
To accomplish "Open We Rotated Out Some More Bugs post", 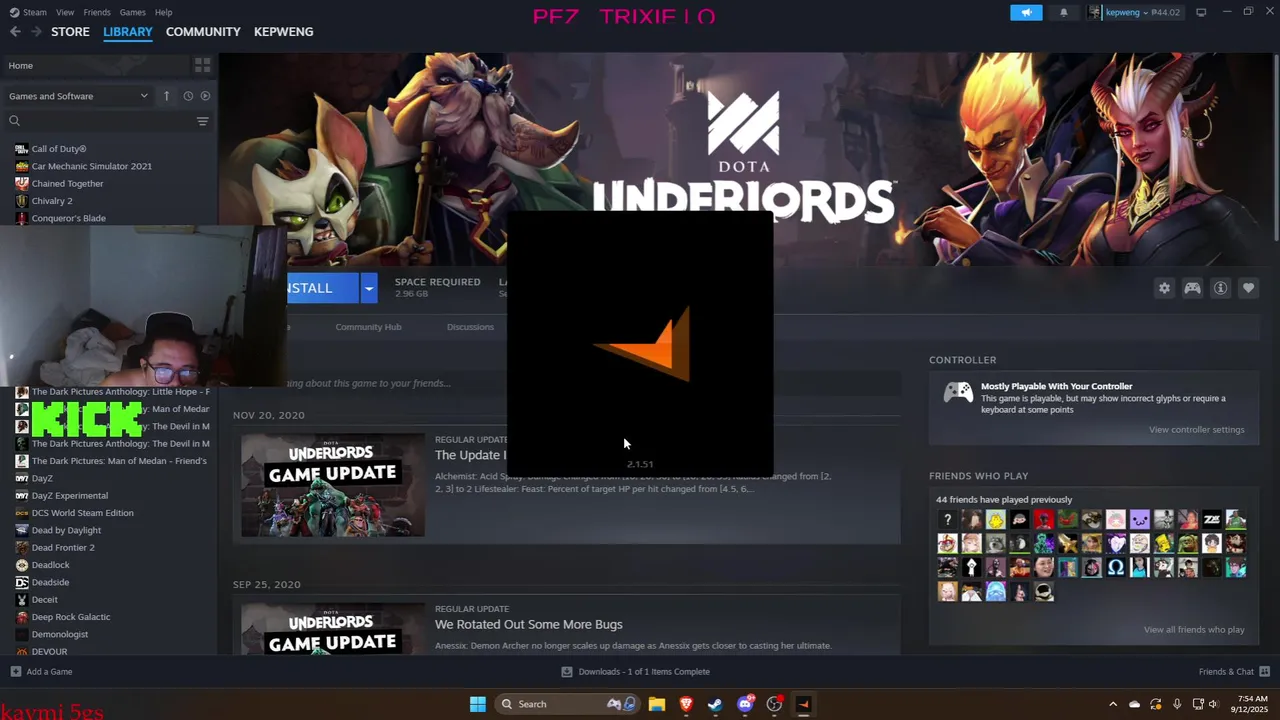I will point(528,624).
